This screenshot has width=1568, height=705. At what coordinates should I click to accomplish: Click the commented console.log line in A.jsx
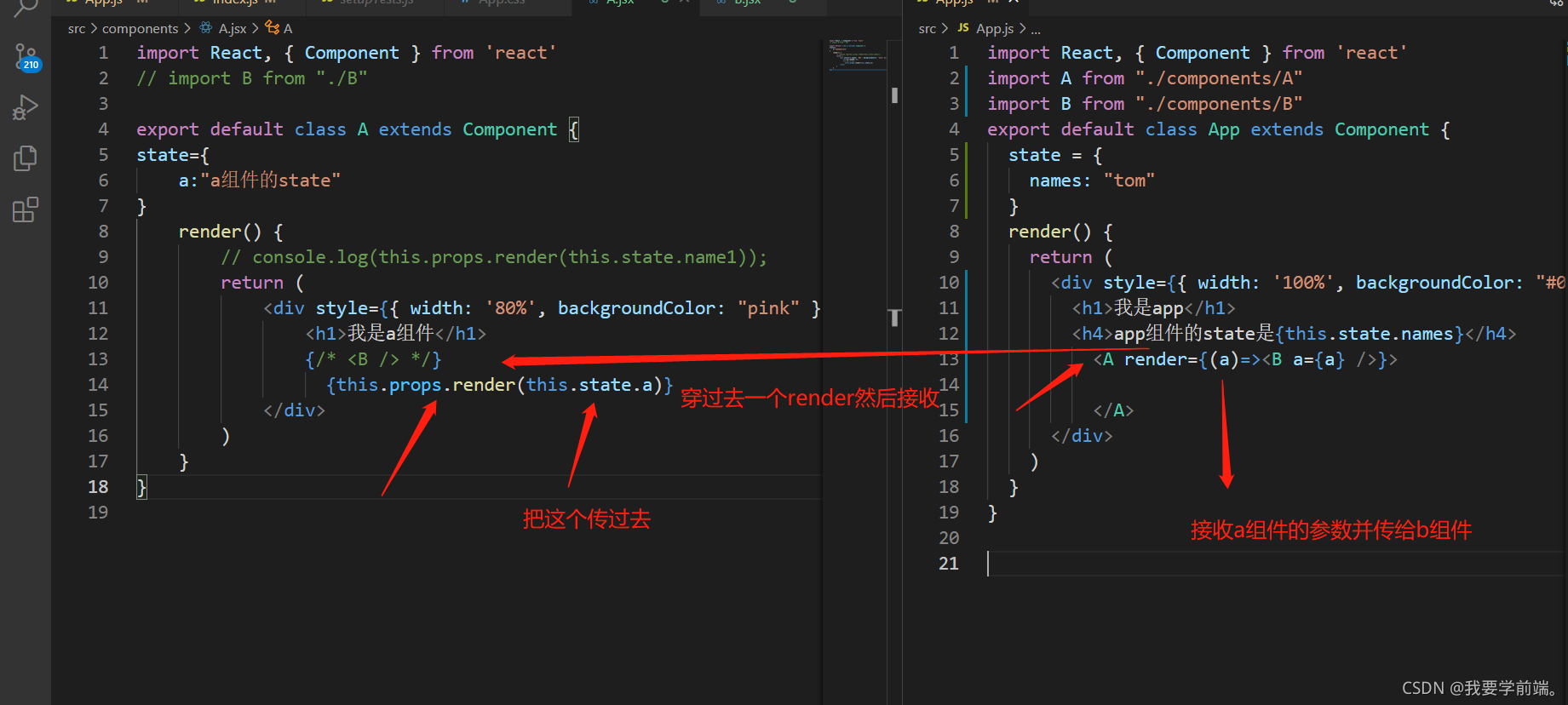coord(494,257)
